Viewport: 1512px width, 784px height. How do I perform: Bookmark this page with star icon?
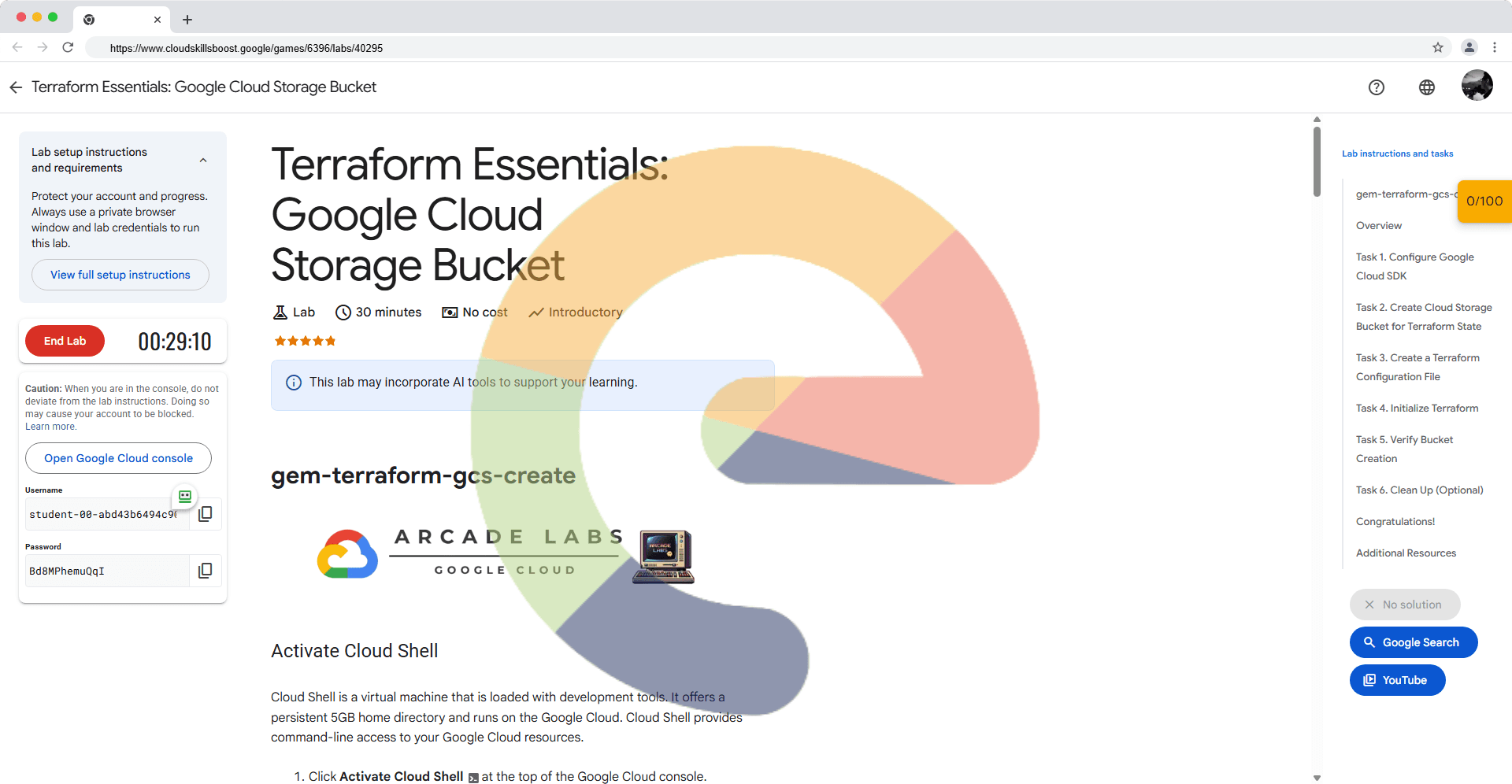point(1437,47)
